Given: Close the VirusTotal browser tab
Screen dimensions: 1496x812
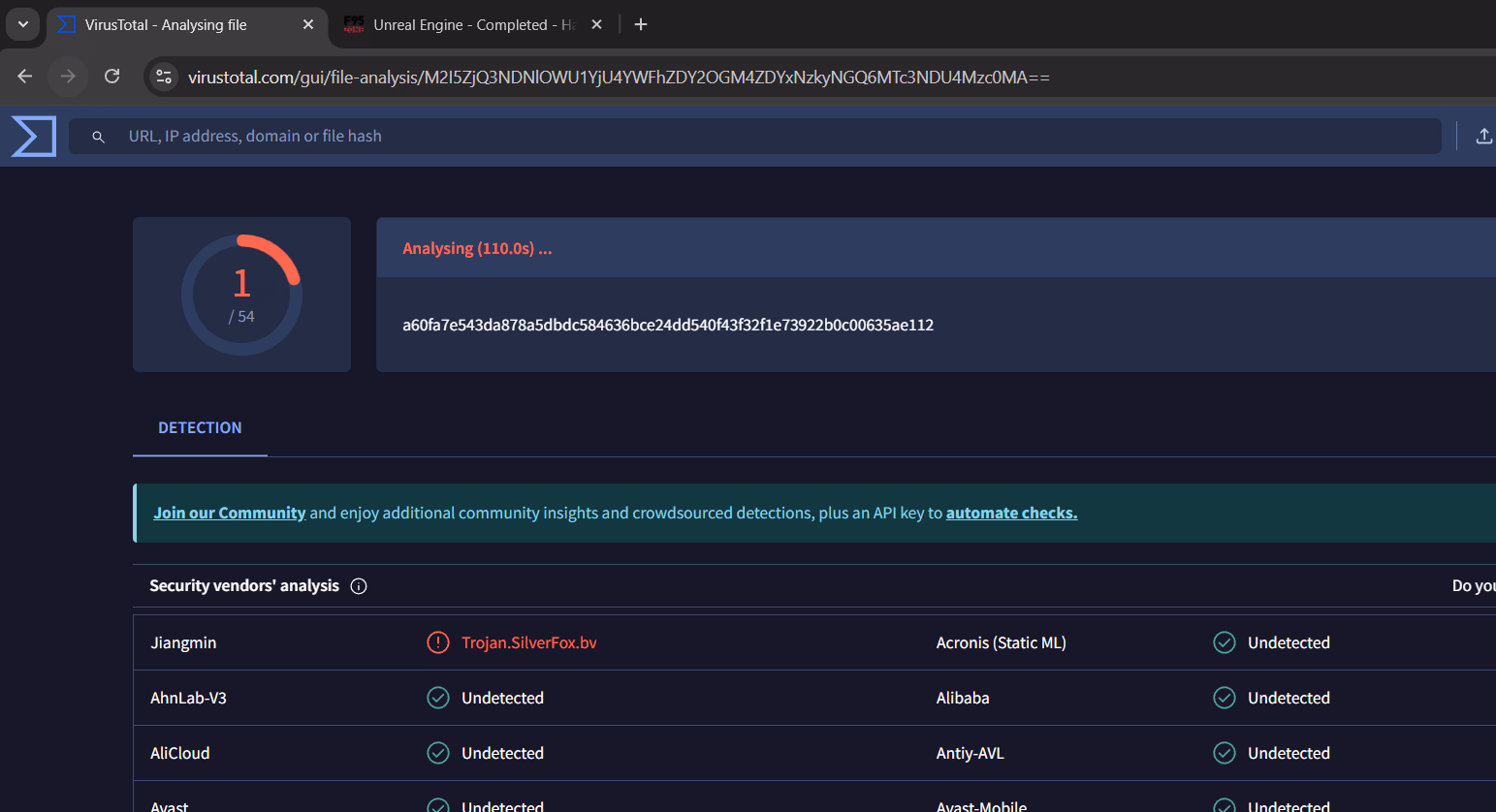Looking at the screenshot, I should [x=308, y=24].
